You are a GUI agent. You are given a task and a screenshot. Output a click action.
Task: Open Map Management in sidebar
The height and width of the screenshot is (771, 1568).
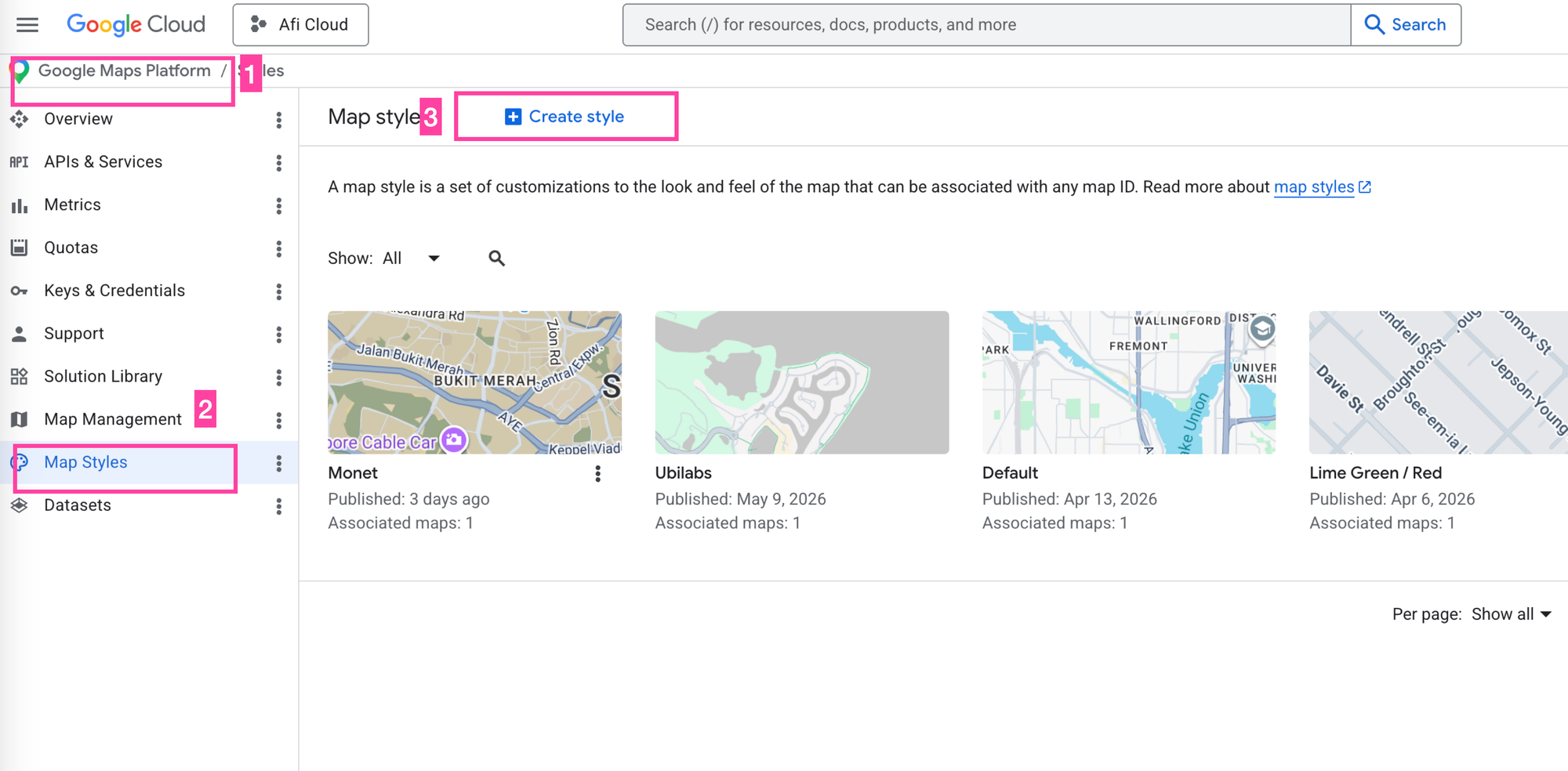click(113, 420)
